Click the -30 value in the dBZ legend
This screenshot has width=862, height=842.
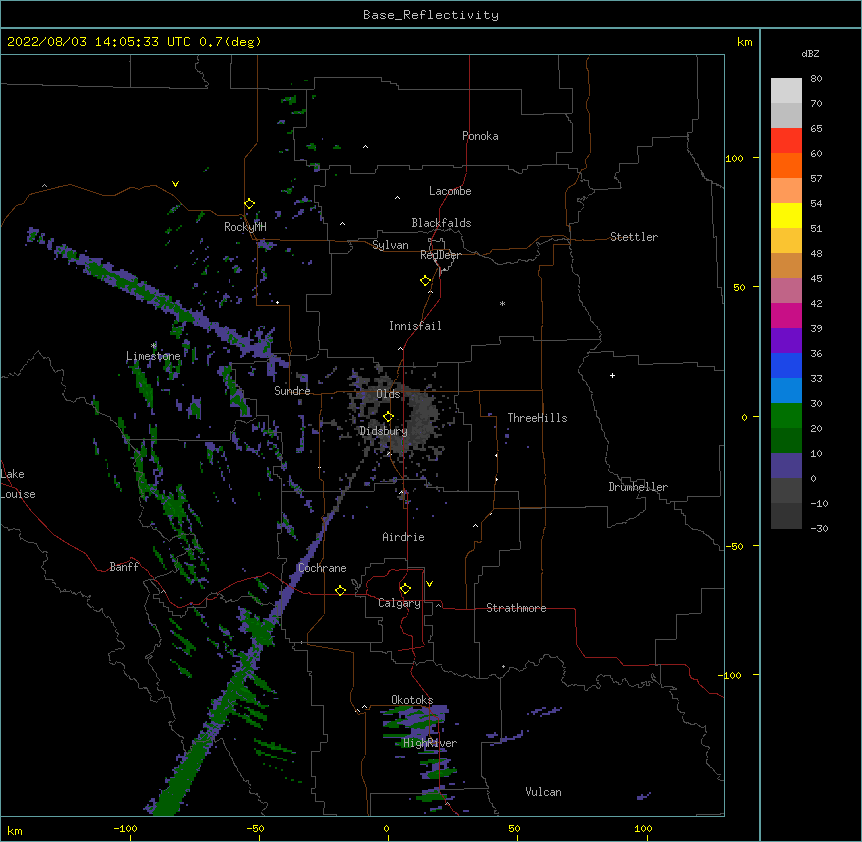click(x=819, y=529)
